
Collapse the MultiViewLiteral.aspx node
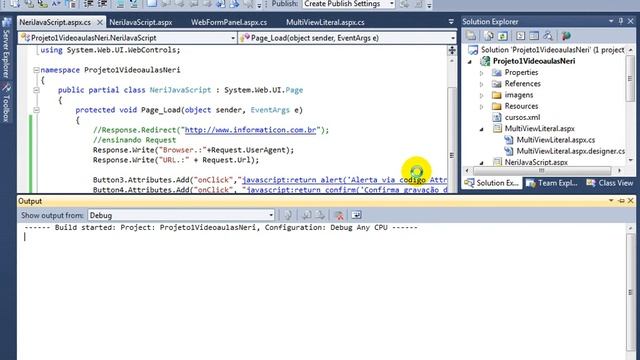tap(482, 129)
